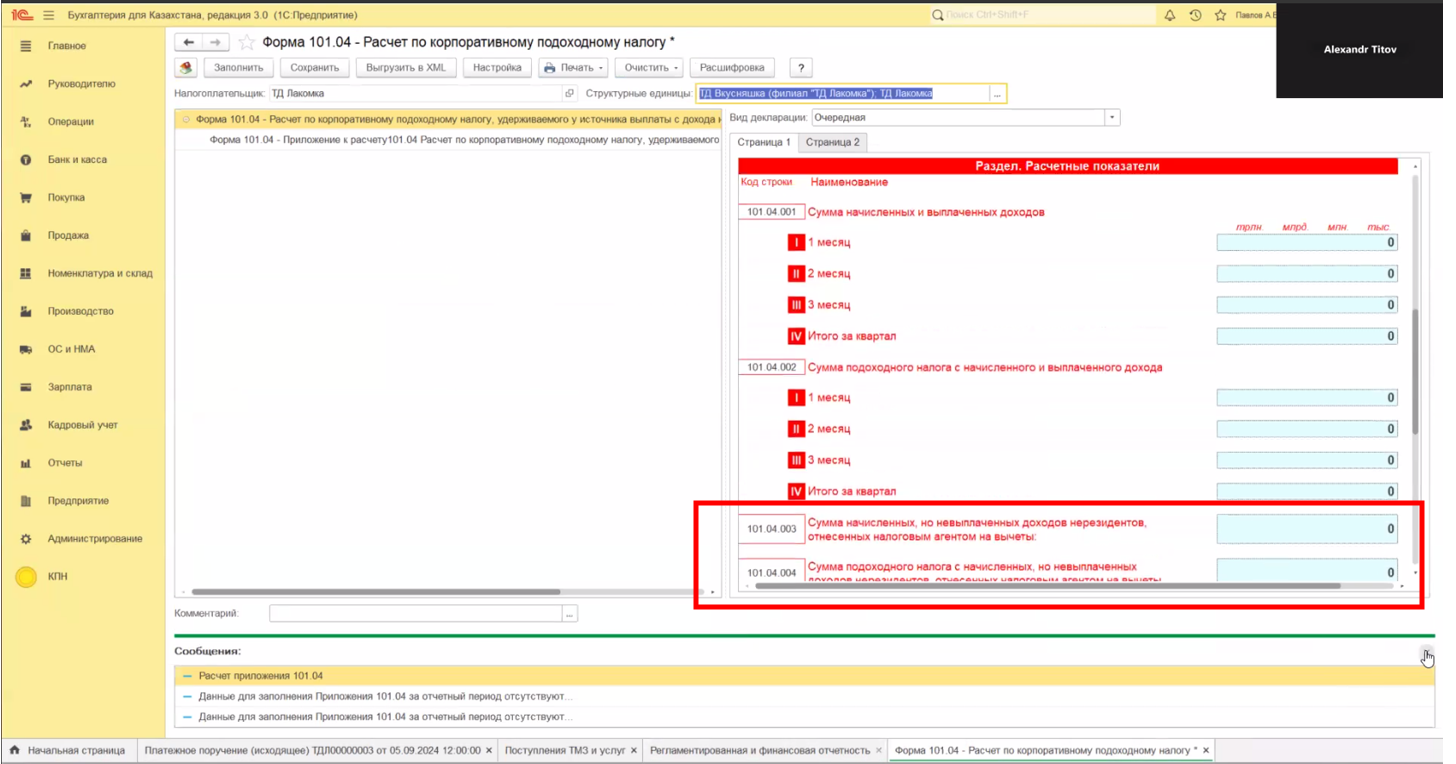The image size is (1456, 764).
Task: Switch to Страница 2 tab
Action: [832, 142]
